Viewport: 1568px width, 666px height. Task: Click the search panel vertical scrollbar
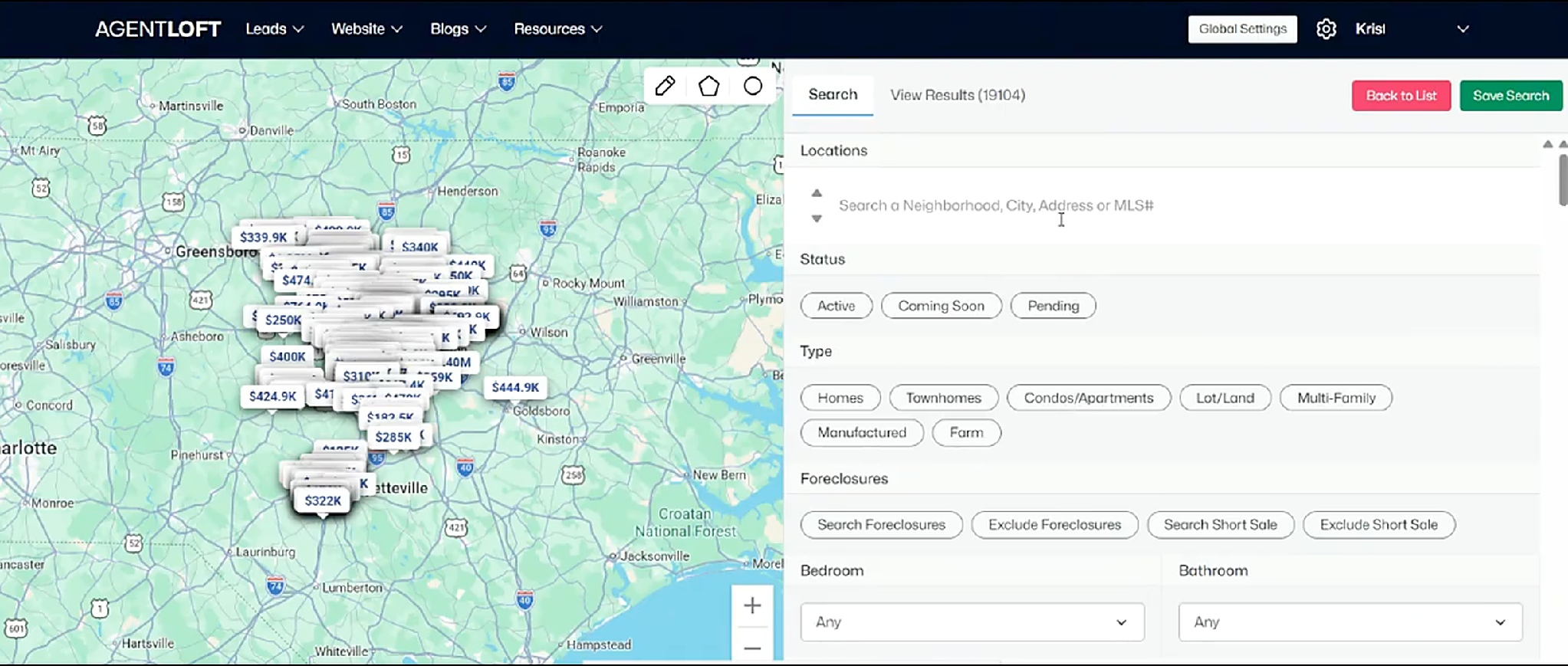point(1563,180)
